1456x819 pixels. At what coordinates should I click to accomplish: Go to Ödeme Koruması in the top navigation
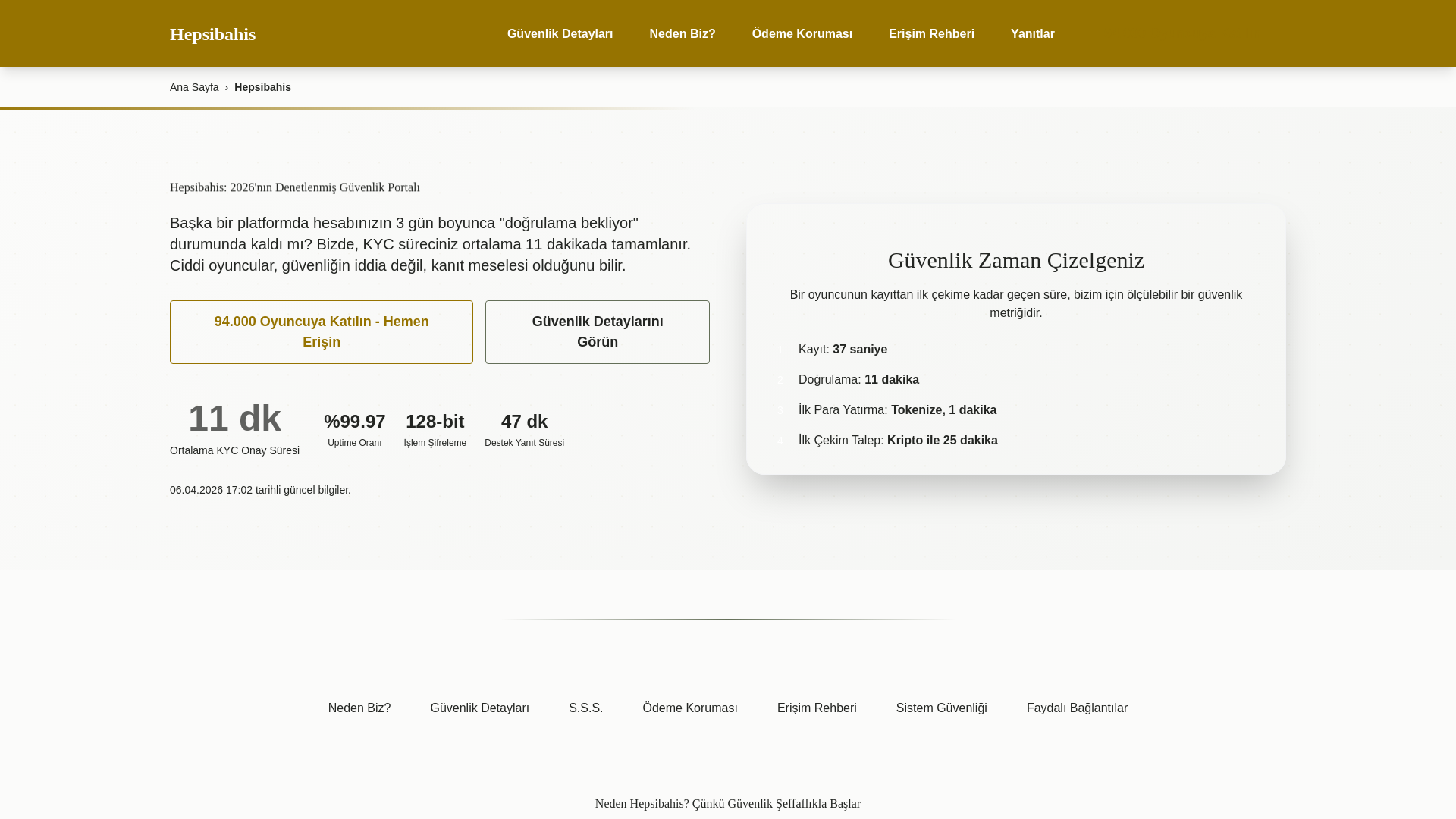[802, 34]
